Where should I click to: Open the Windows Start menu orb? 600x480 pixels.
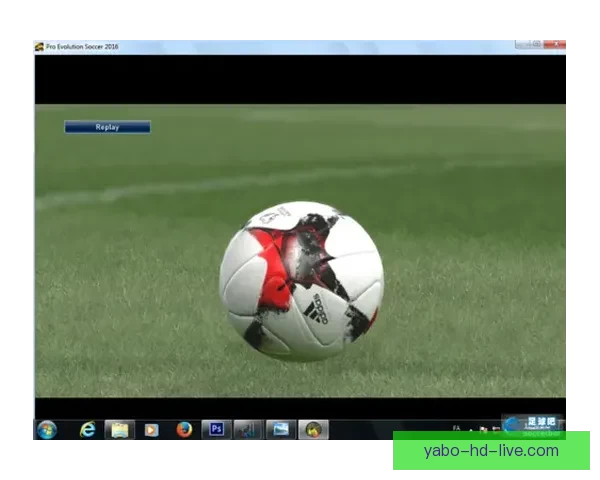[46, 429]
